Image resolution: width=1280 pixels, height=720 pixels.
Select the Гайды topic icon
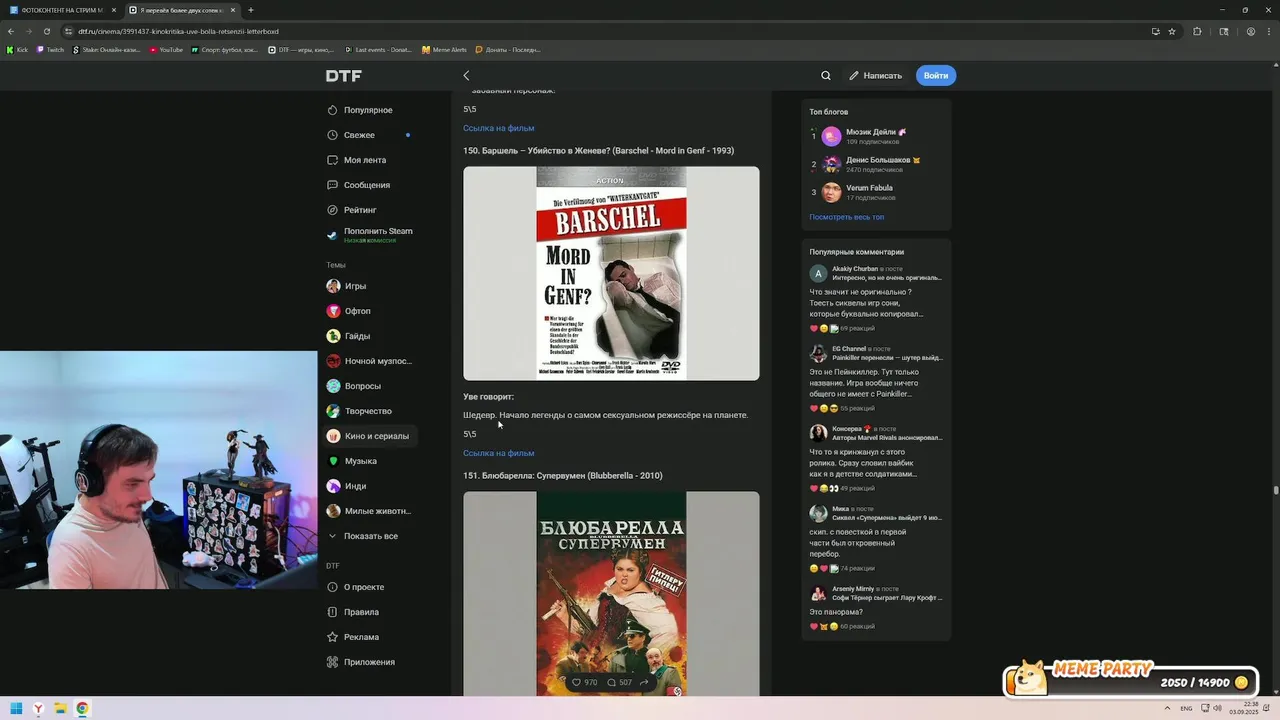pos(333,336)
